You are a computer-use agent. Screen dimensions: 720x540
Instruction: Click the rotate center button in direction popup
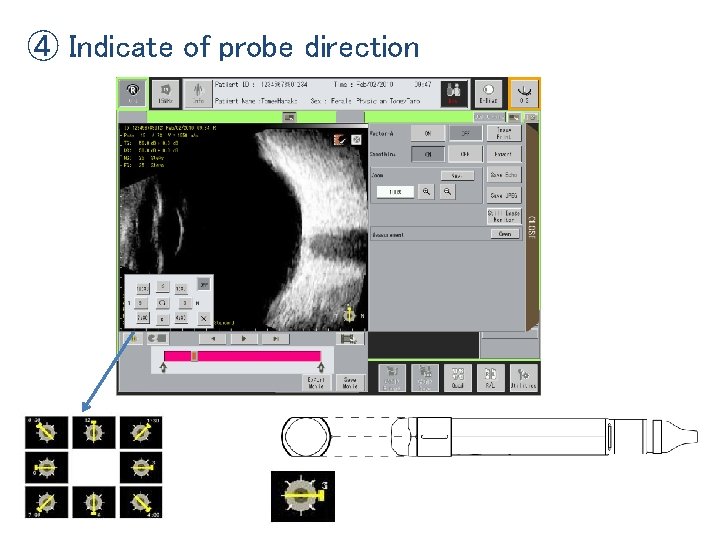162,303
